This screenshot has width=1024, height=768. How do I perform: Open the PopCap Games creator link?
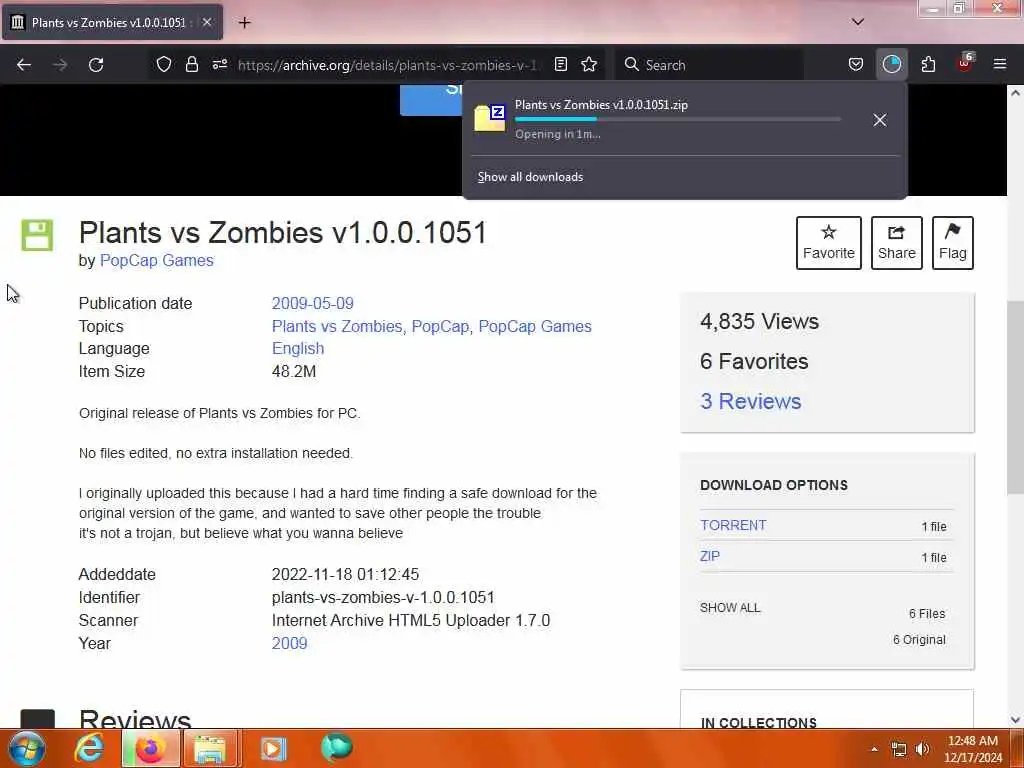point(157,261)
